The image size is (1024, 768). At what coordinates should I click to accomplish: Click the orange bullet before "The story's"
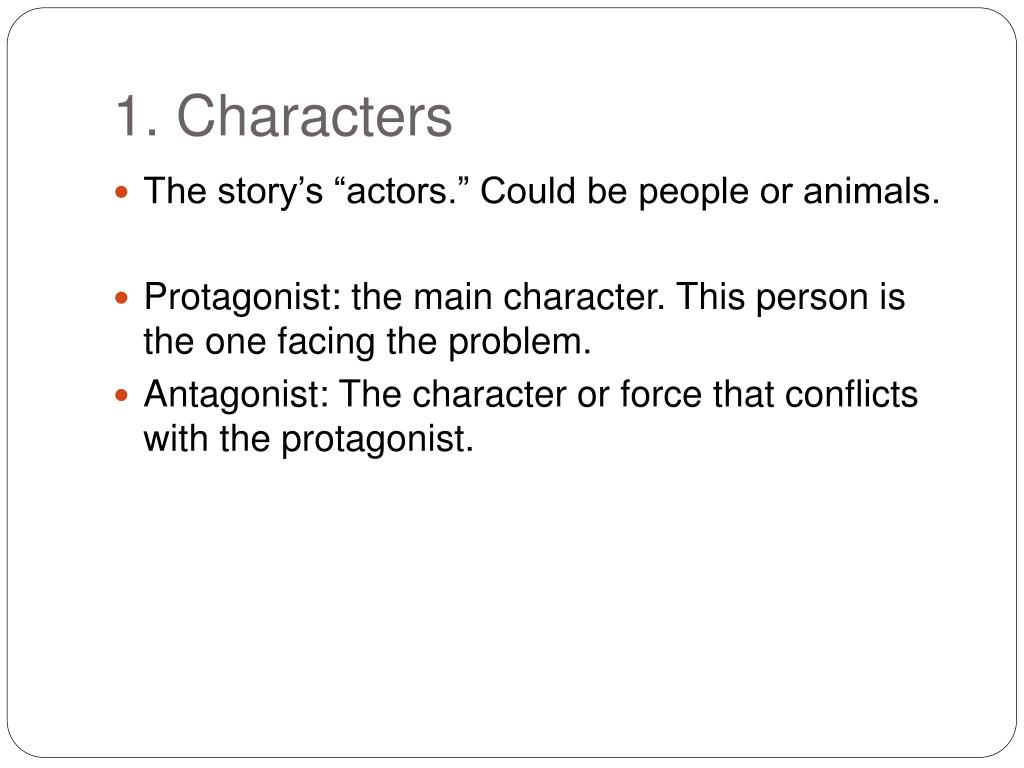coord(121,192)
